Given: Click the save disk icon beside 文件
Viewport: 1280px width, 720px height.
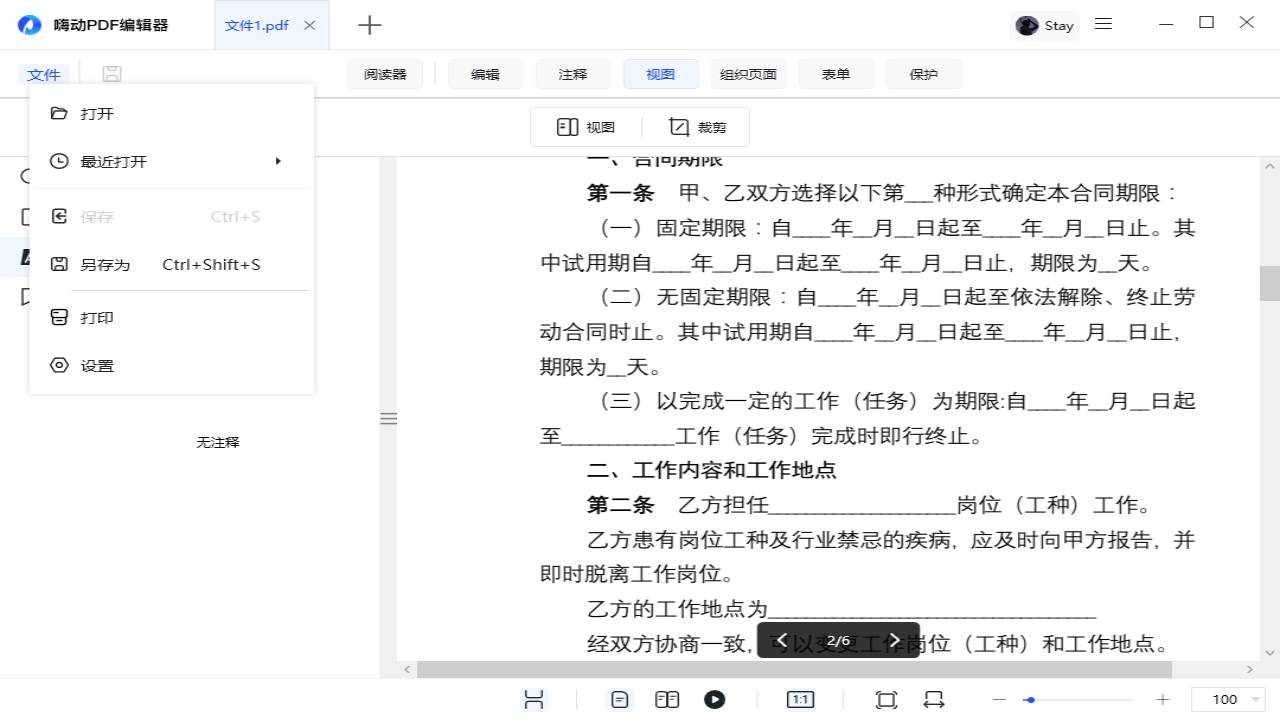Looking at the screenshot, I should click(112, 74).
